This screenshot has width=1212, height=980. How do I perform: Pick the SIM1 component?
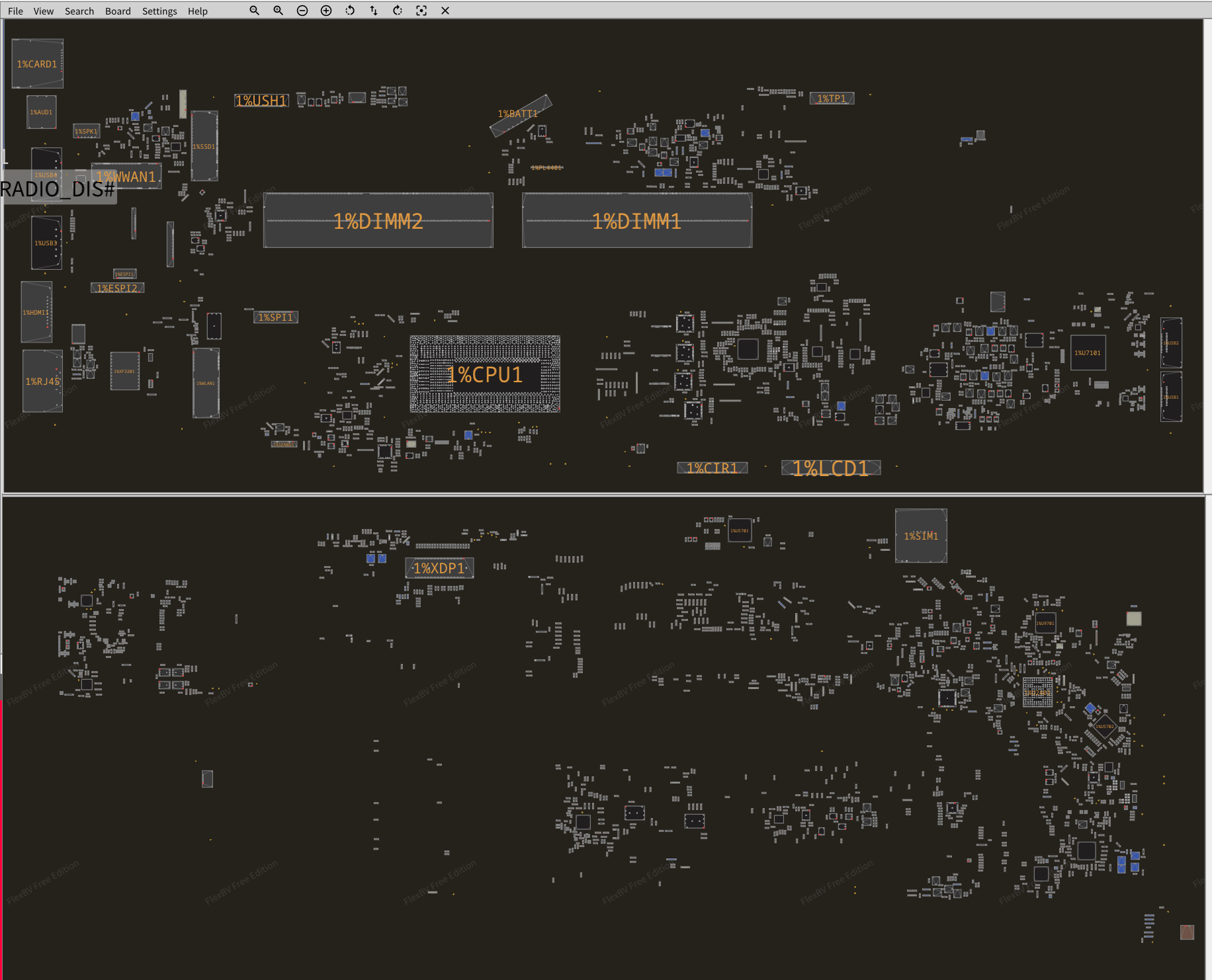point(921,536)
